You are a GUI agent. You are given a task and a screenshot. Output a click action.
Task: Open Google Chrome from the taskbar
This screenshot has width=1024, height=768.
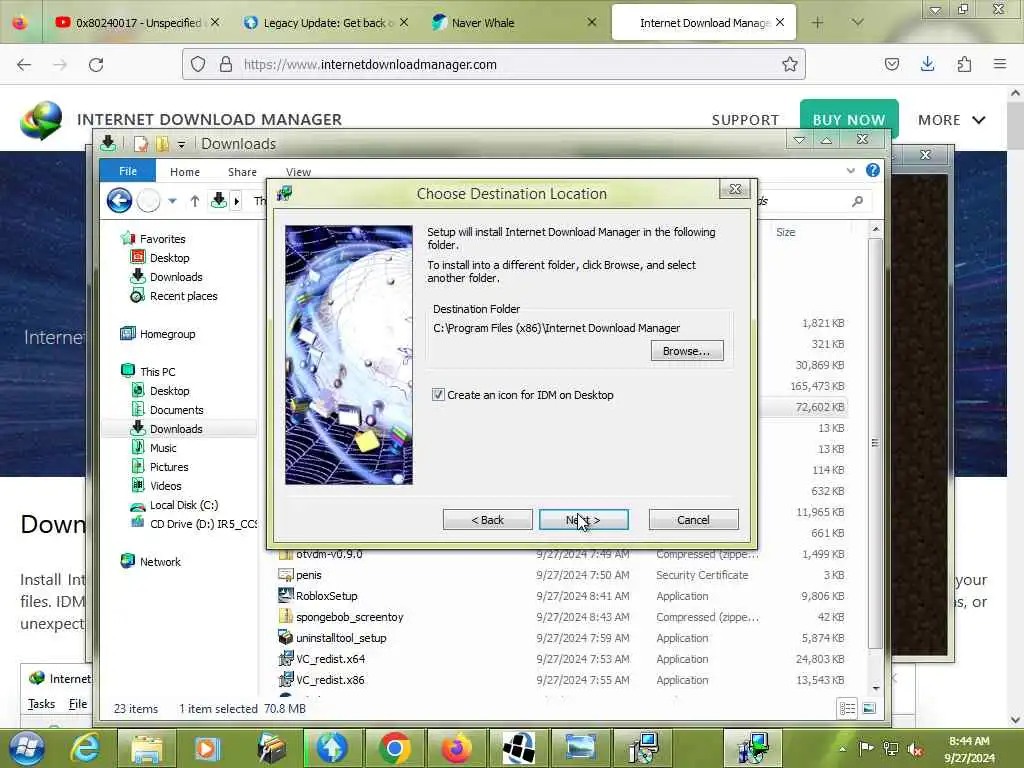tap(394, 748)
